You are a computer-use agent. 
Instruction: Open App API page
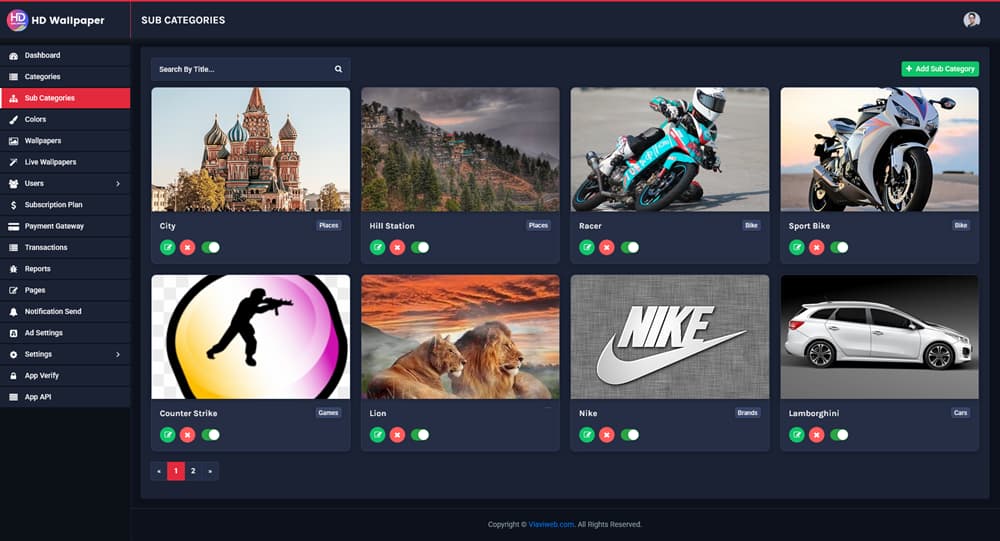[65, 397]
